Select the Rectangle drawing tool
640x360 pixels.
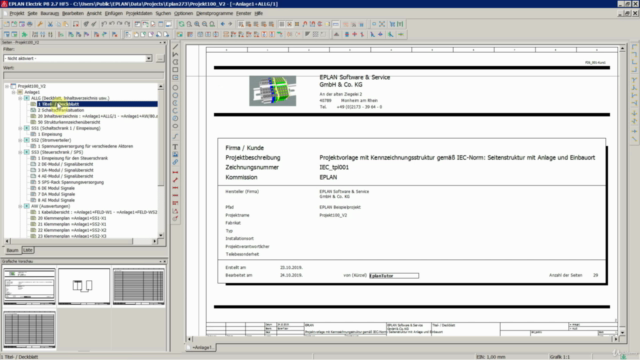click(176, 70)
